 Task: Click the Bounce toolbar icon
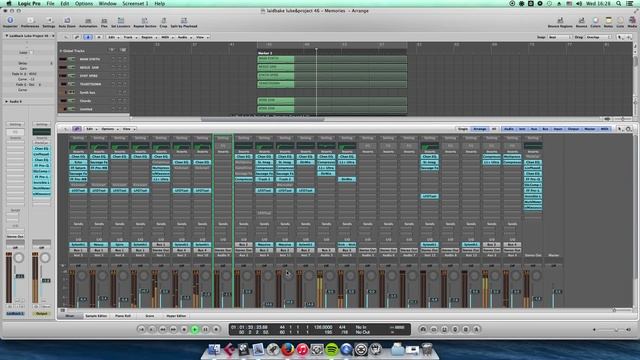581,20
